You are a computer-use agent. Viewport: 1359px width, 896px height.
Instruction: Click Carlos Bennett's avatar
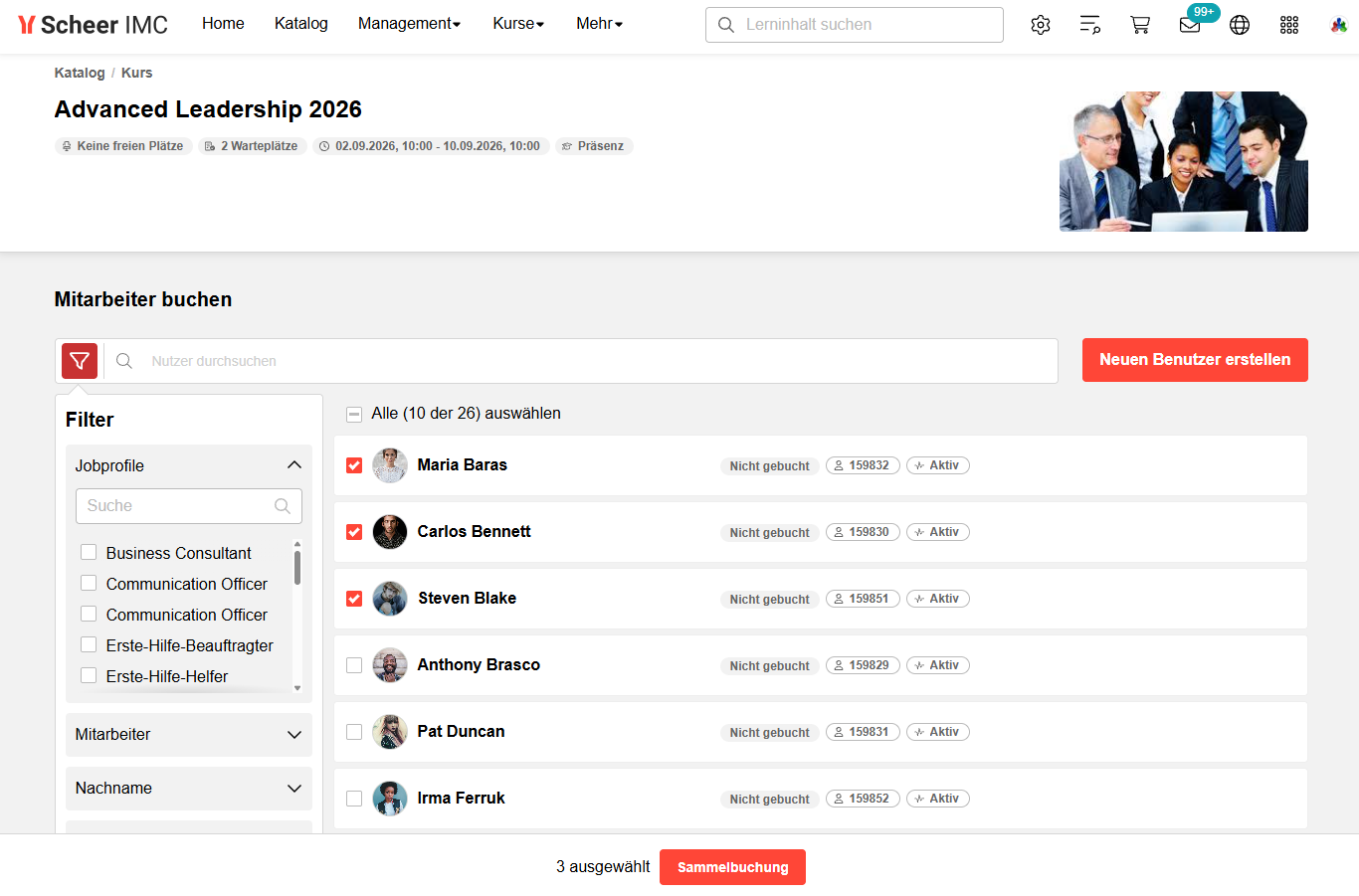(390, 532)
